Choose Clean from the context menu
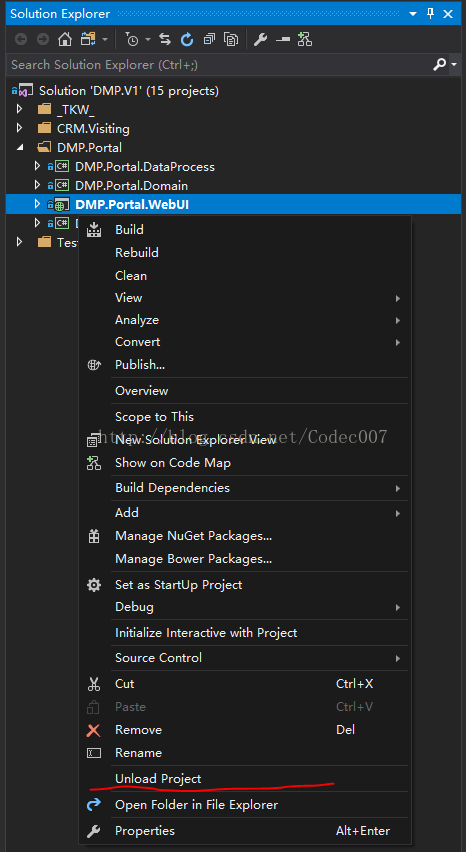Screen dimensions: 466x852 (x=244, y=275)
